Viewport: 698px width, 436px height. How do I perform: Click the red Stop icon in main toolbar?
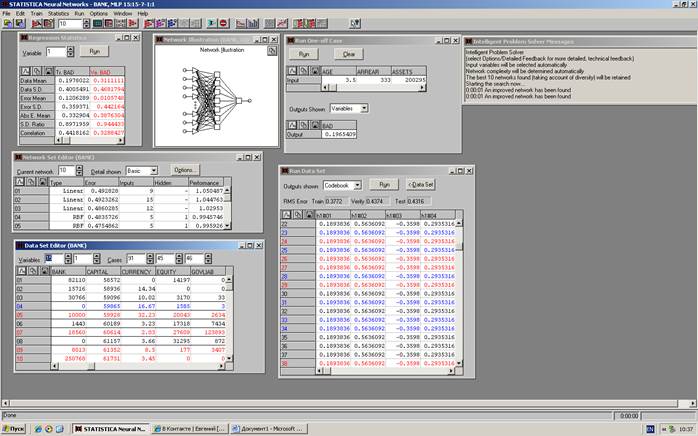pyautogui.click(x=223, y=23)
